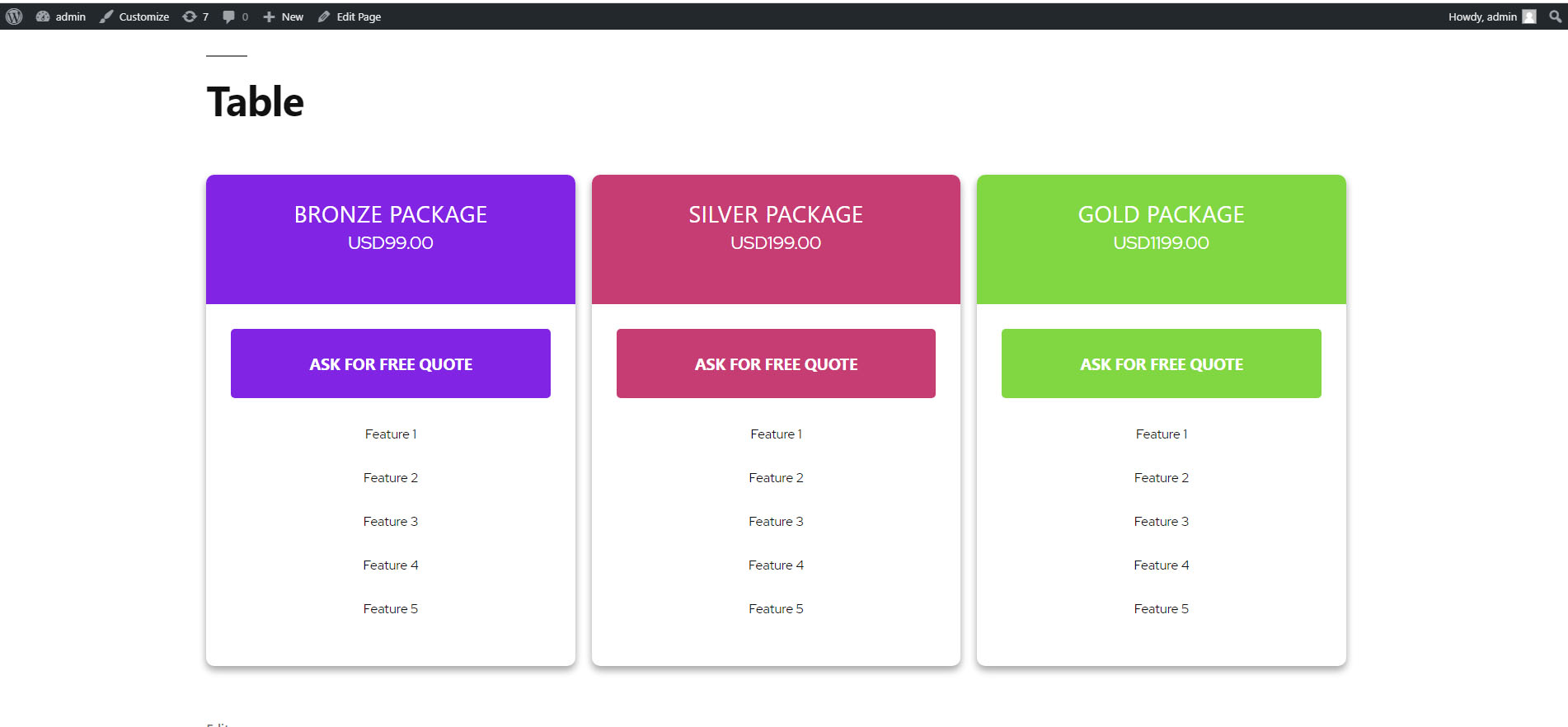1568x727 pixels.
Task: Click Feature 1 in Gold package
Action: pyautogui.click(x=1162, y=434)
